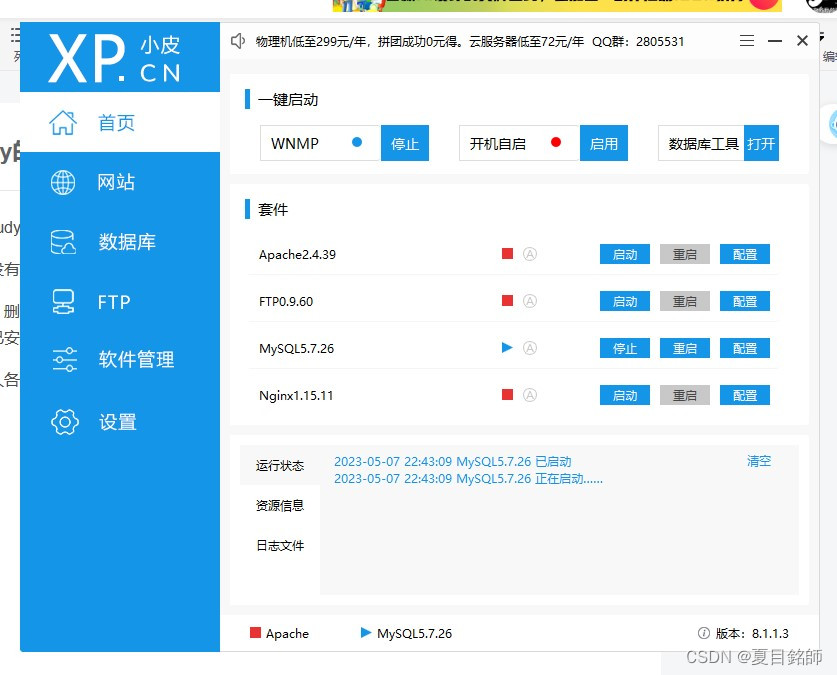Click the 设置 gear icon
The image size is (837, 675).
(65, 422)
